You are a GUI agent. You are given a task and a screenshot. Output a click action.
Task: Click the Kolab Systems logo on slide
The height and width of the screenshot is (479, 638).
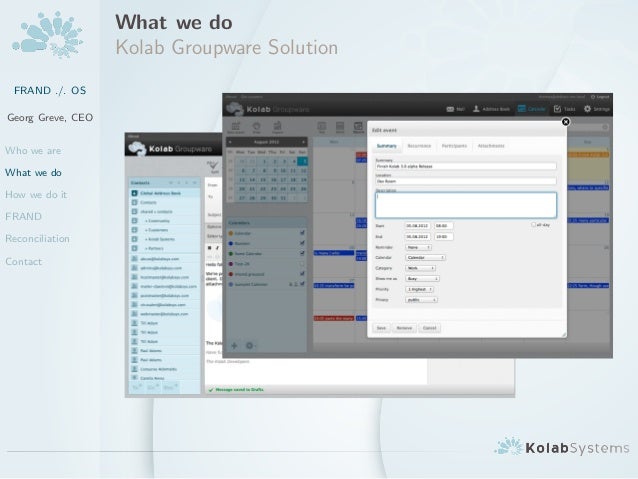(562, 447)
